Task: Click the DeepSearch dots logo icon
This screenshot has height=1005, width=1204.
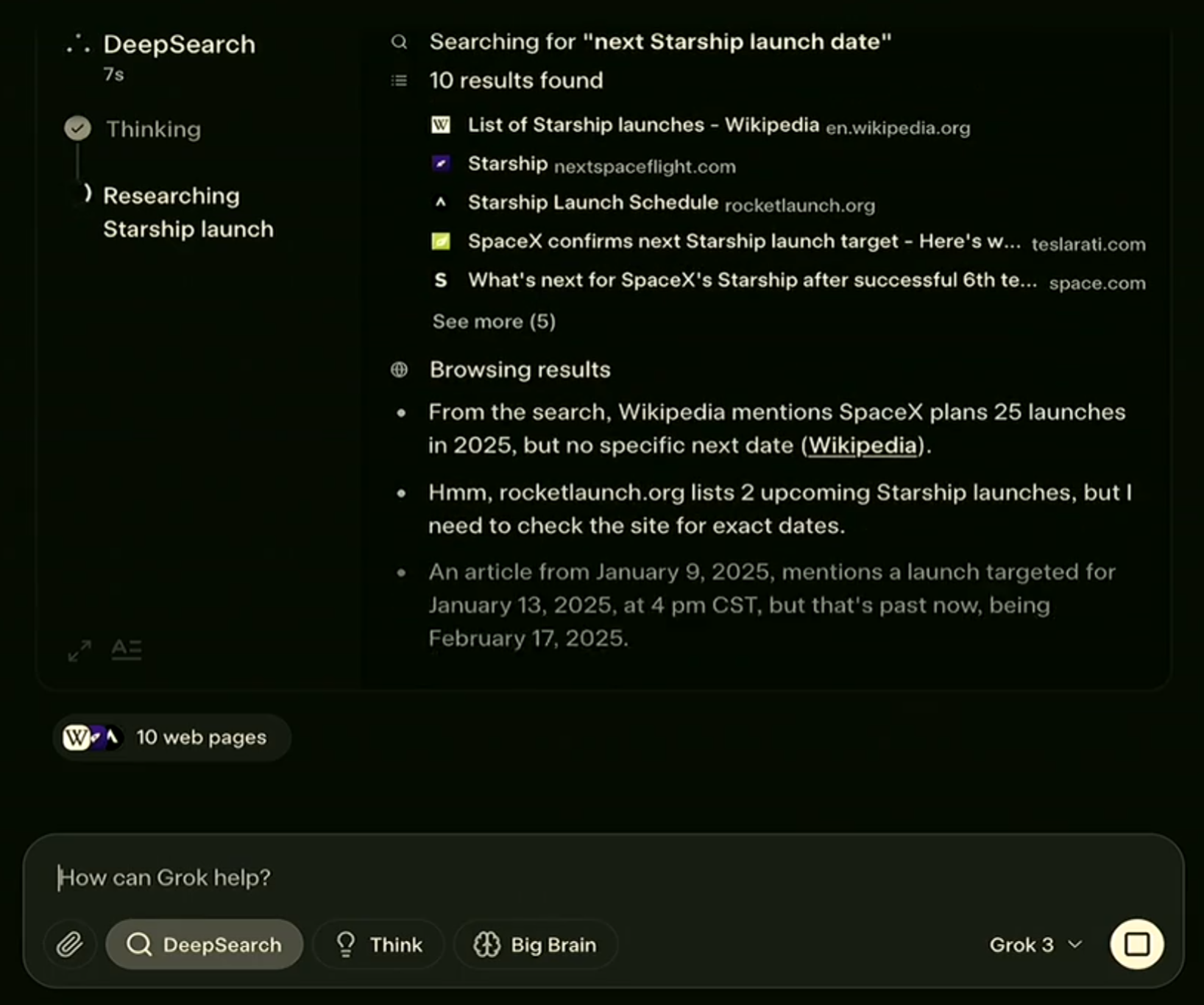Action: pyautogui.click(x=78, y=44)
